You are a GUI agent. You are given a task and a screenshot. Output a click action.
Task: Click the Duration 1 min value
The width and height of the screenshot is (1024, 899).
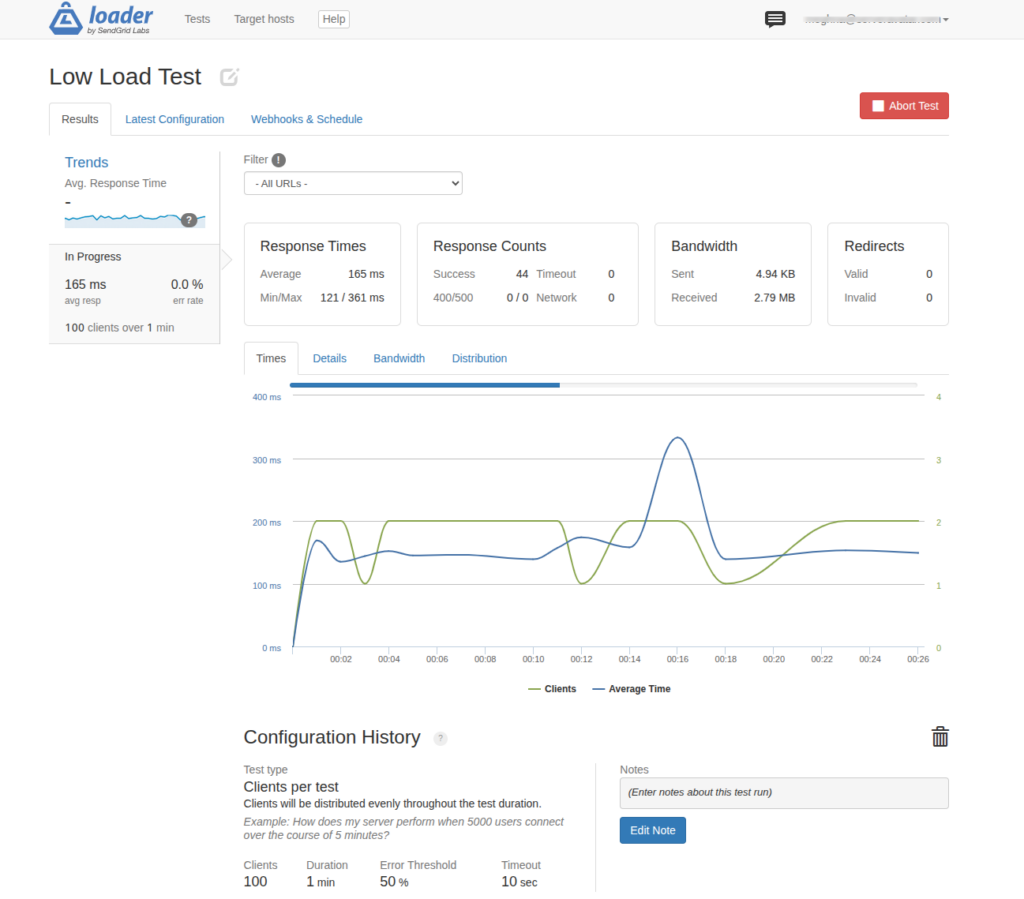(321, 882)
